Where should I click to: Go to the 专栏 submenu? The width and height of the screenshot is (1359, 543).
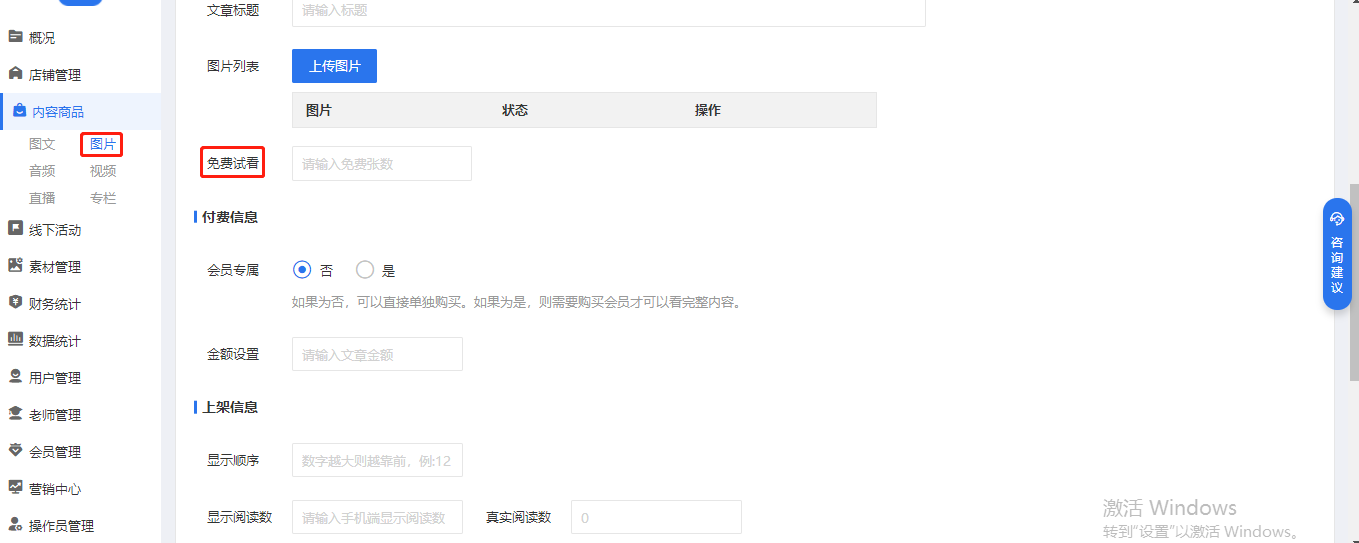pos(103,199)
